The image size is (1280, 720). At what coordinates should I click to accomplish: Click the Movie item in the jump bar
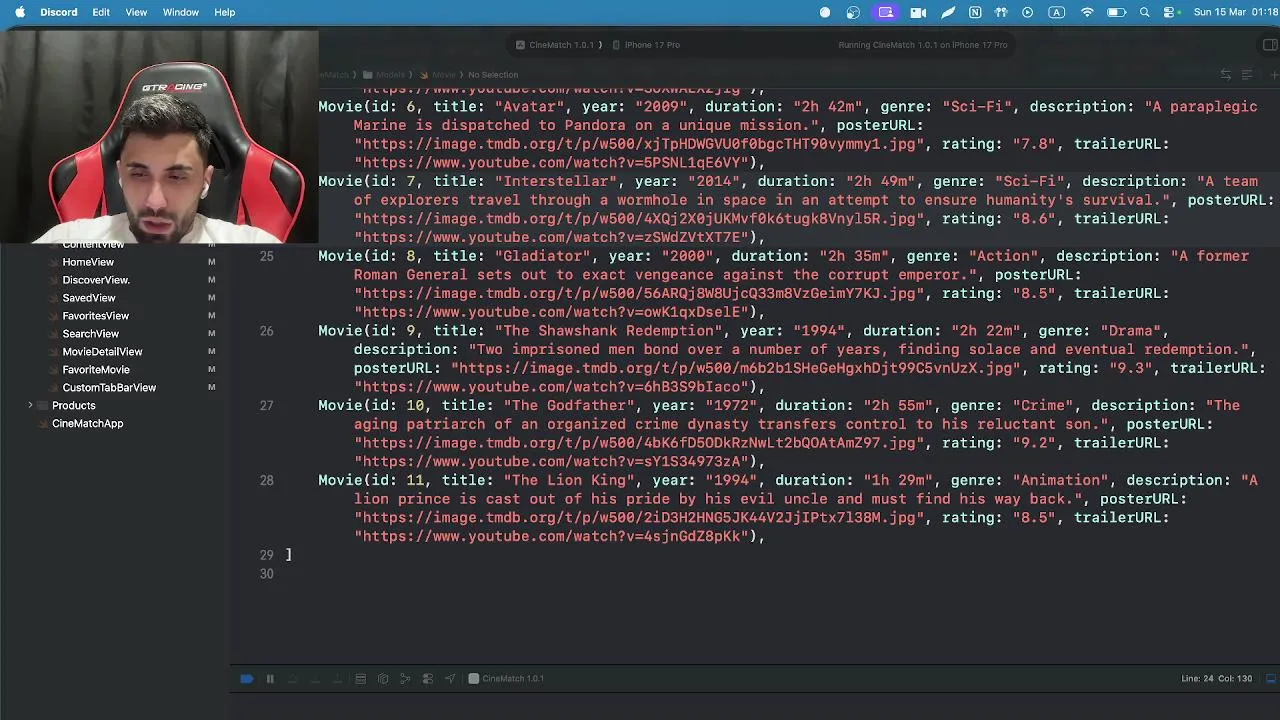pyautogui.click(x=438, y=75)
